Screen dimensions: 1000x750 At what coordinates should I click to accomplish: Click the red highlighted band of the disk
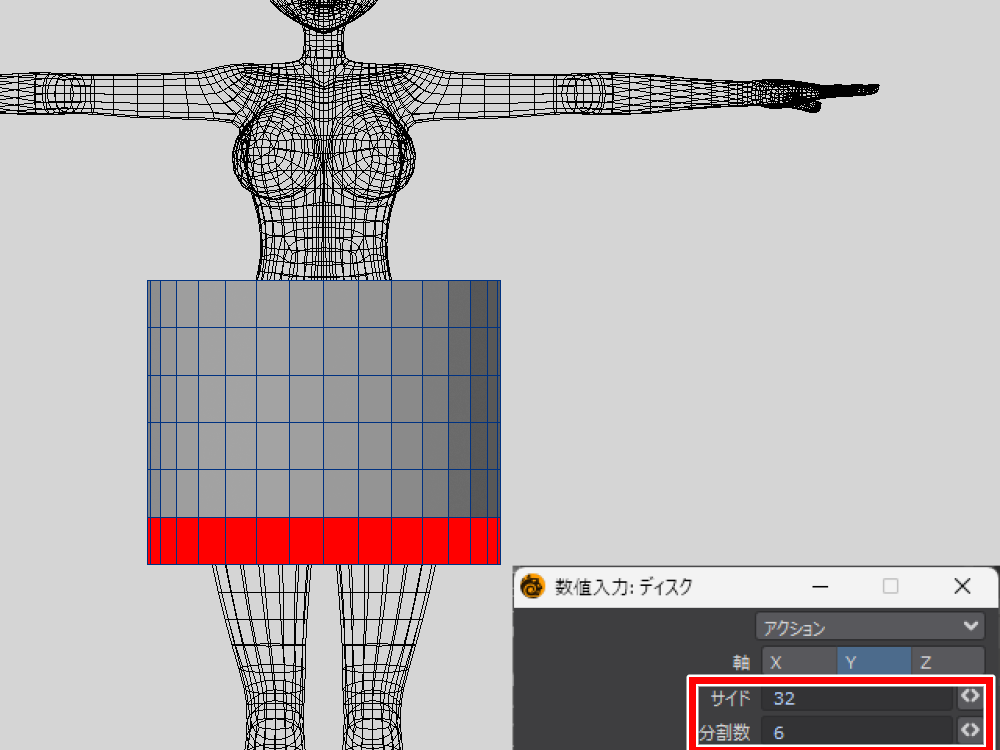click(323, 540)
